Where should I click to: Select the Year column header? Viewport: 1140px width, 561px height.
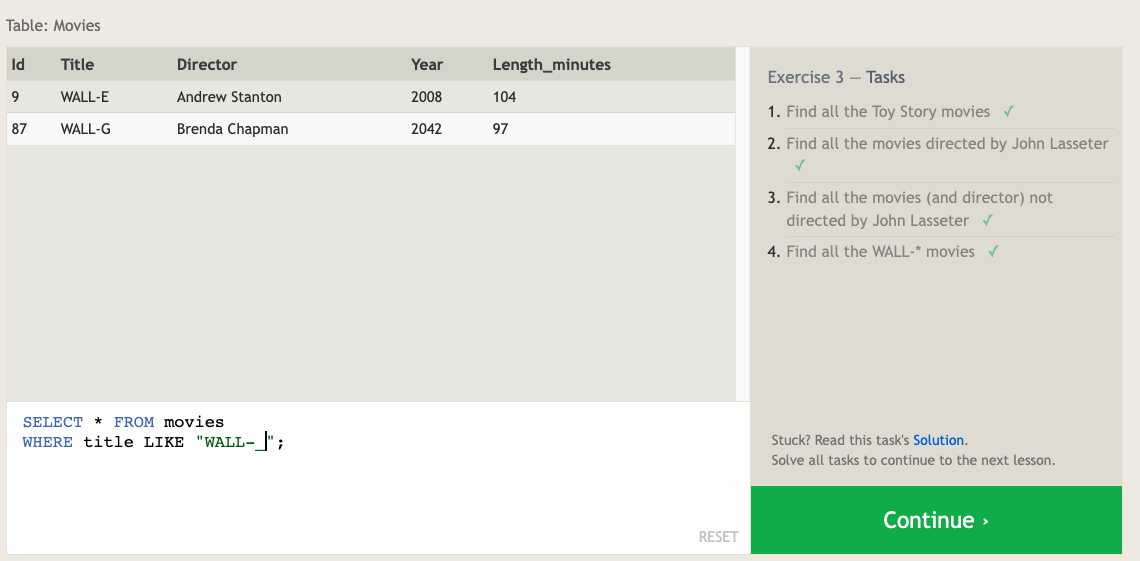pyautogui.click(x=427, y=65)
